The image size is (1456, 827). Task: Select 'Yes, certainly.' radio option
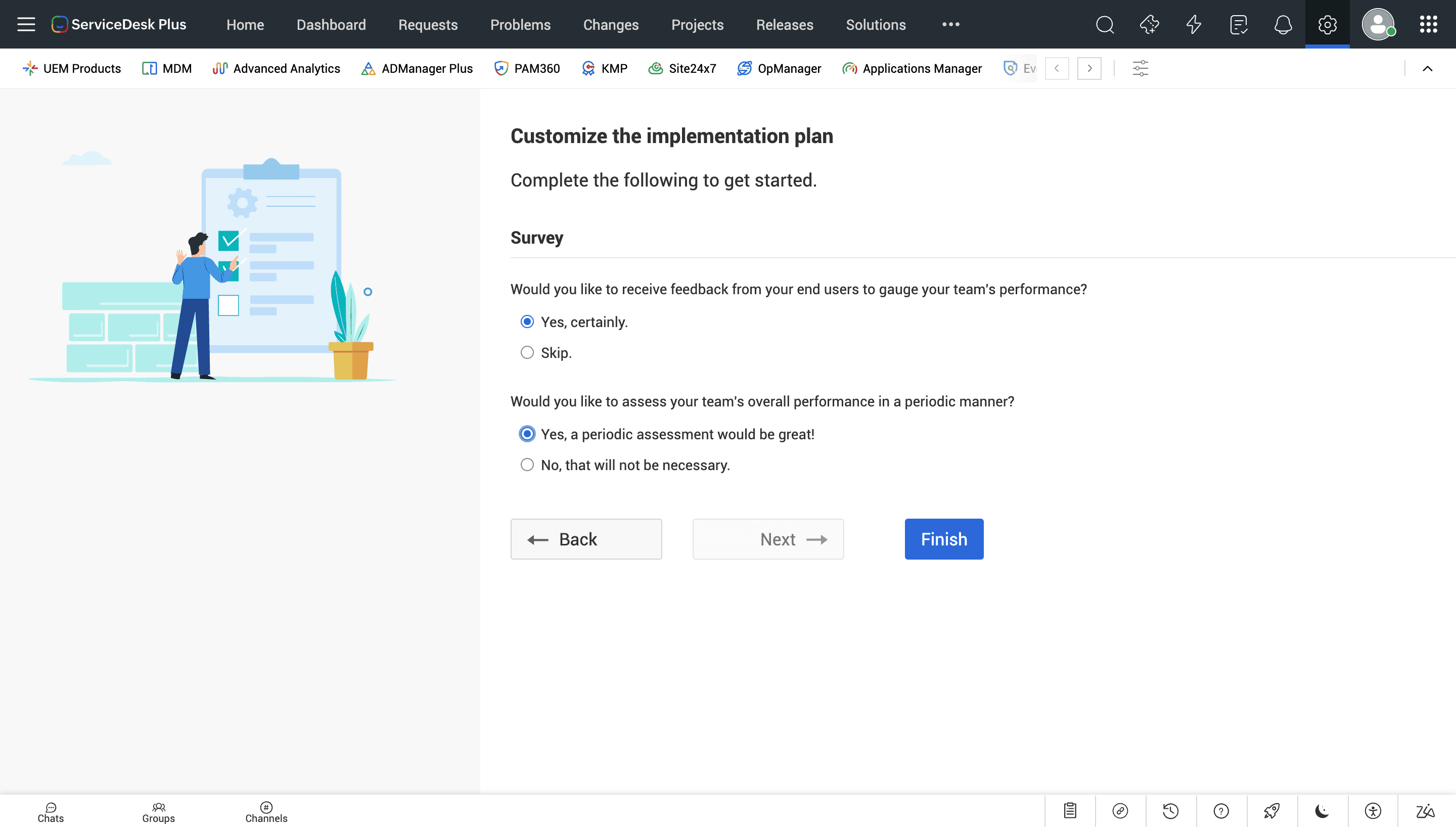coord(527,322)
